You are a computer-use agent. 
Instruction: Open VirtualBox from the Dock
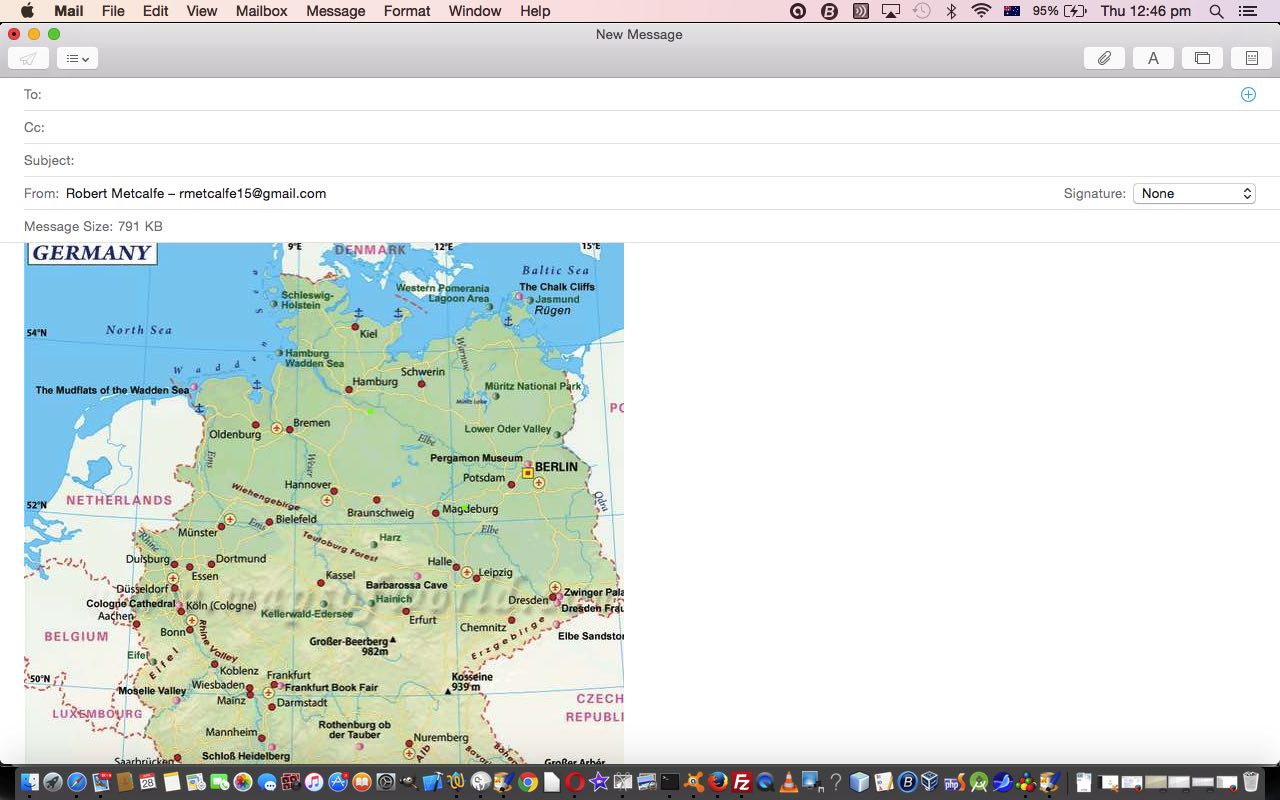click(x=931, y=782)
